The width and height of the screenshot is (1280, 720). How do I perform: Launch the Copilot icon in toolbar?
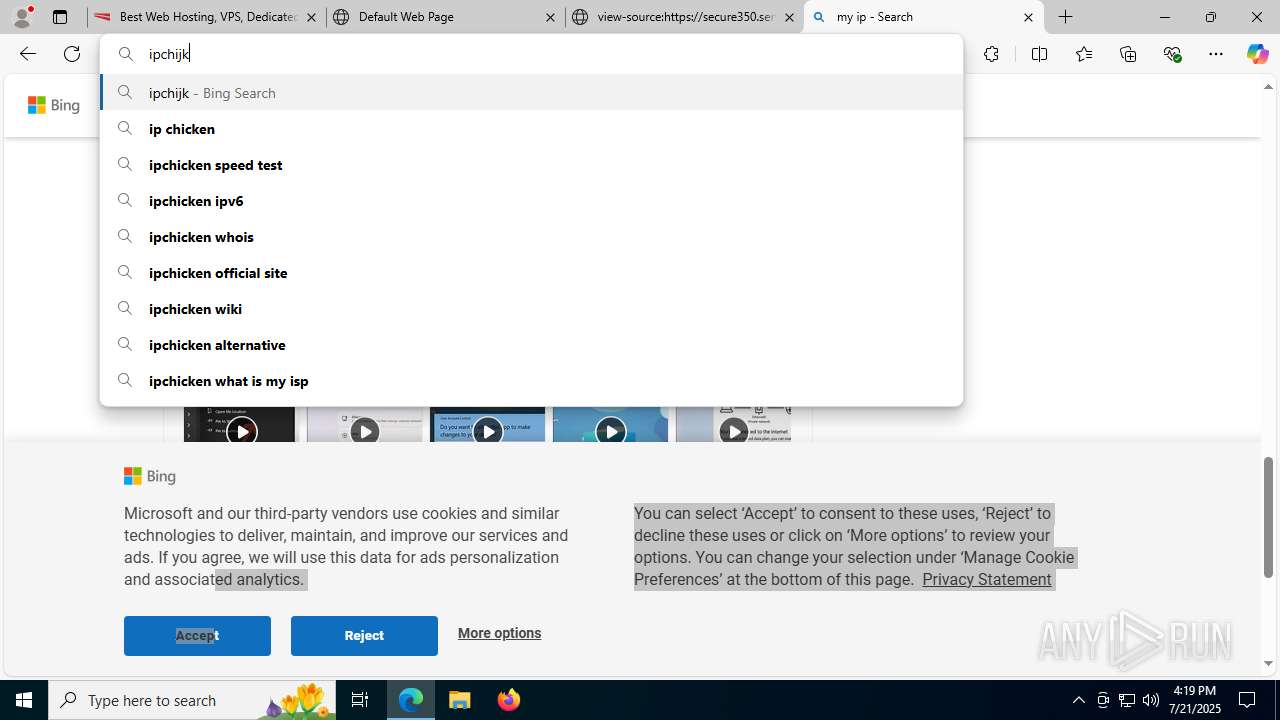tap(1257, 54)
